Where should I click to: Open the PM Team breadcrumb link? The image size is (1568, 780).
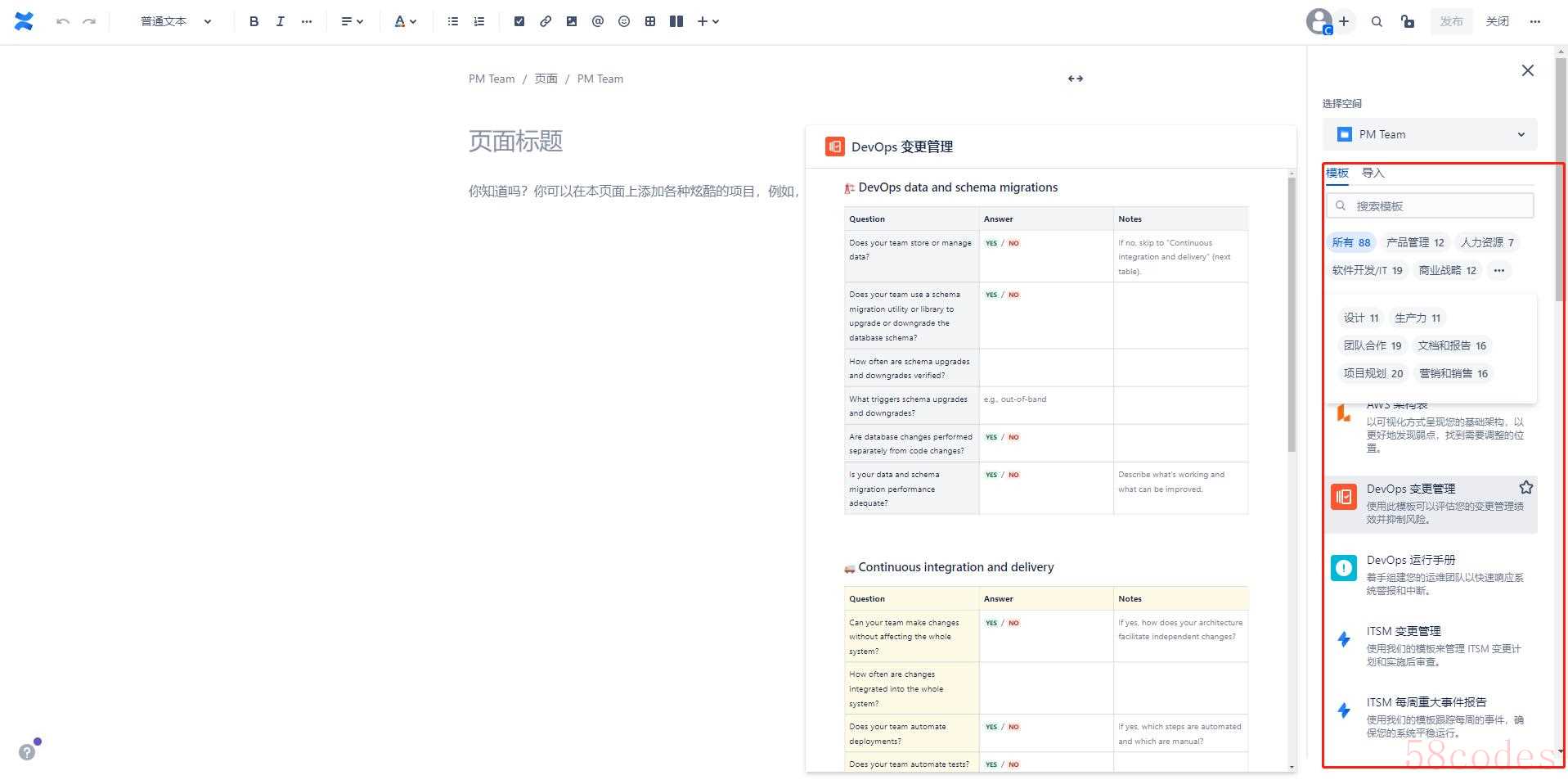492,79
